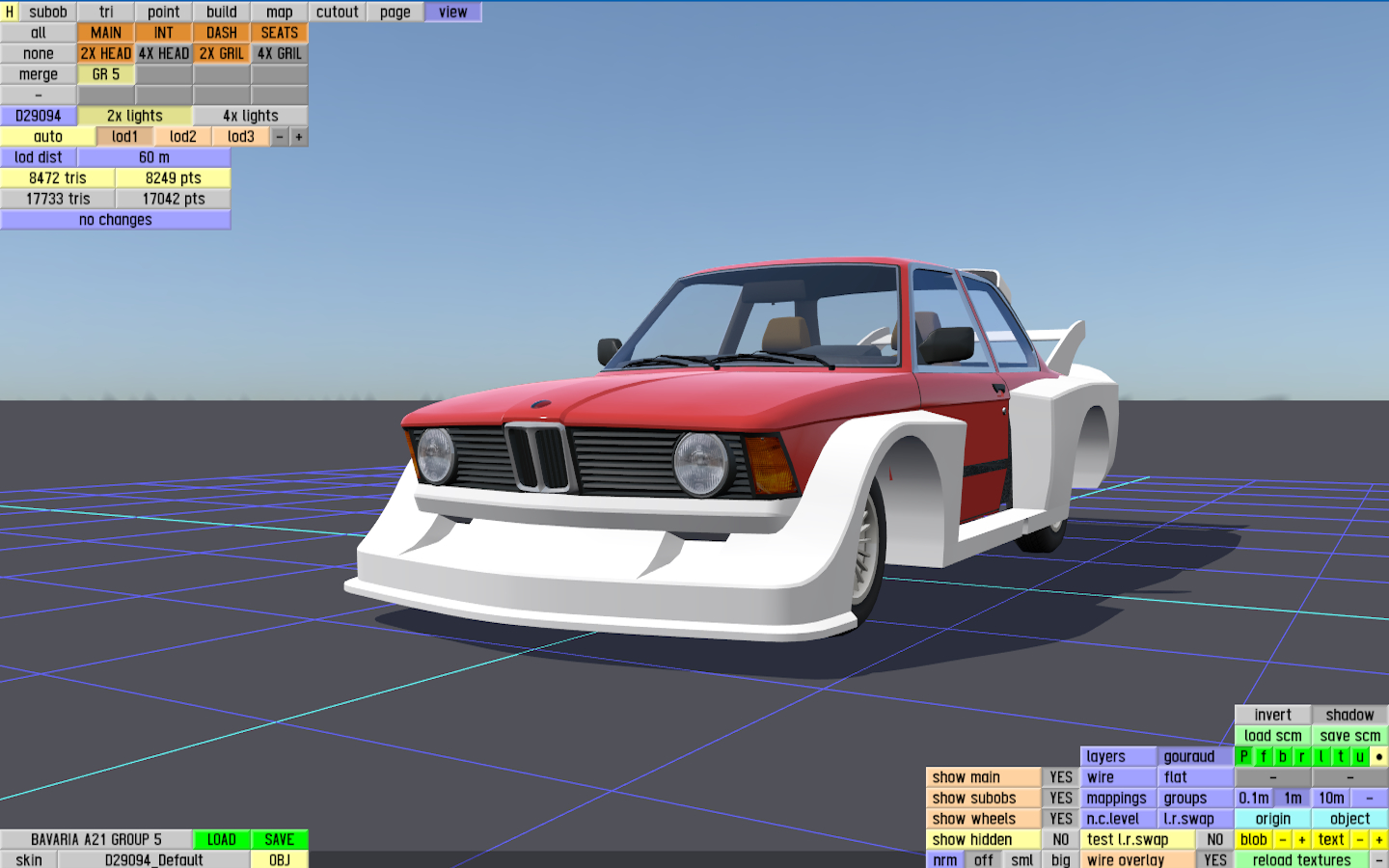Switch to the view mode tab
Viewport: 1389px width, 868px height.
click(453, 12)
